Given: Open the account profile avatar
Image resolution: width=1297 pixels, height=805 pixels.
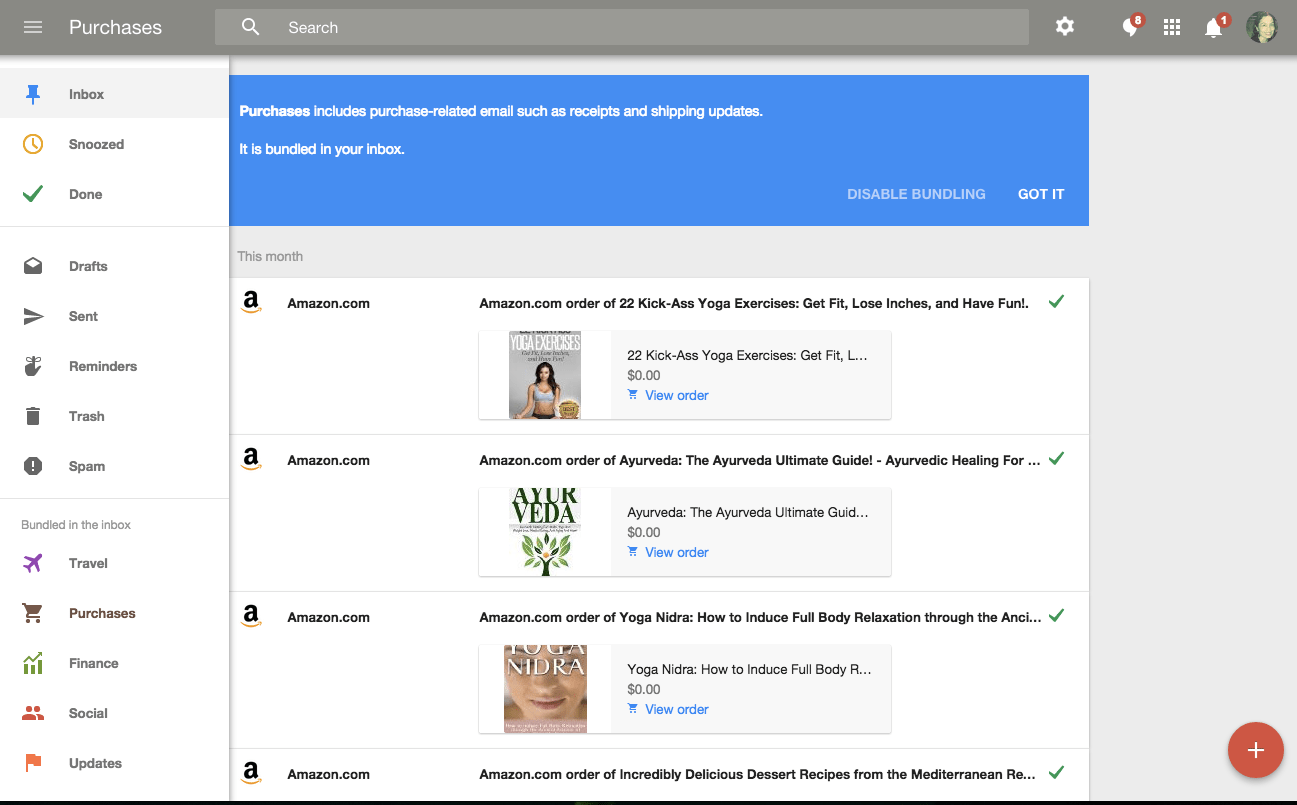Looking at the screenshot, I should 1262,27.
